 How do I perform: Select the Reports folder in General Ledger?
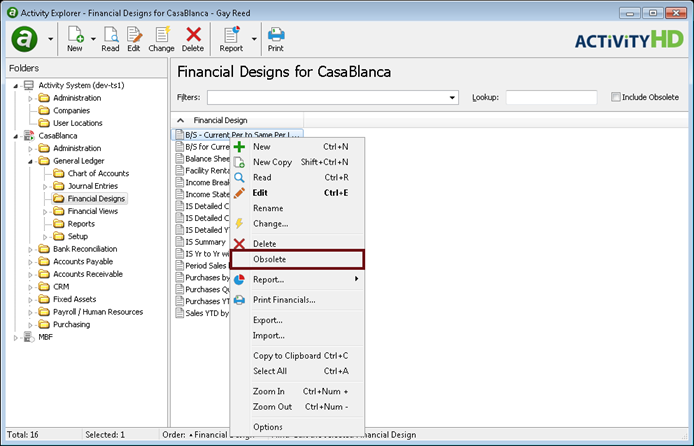coord(81,224)
